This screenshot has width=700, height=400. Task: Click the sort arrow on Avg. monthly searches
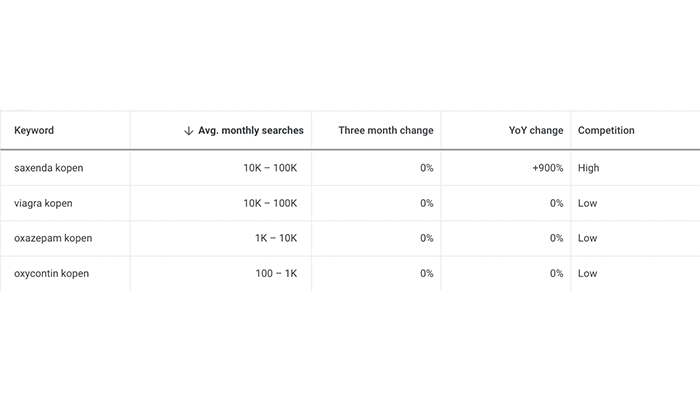pos(189,131)
